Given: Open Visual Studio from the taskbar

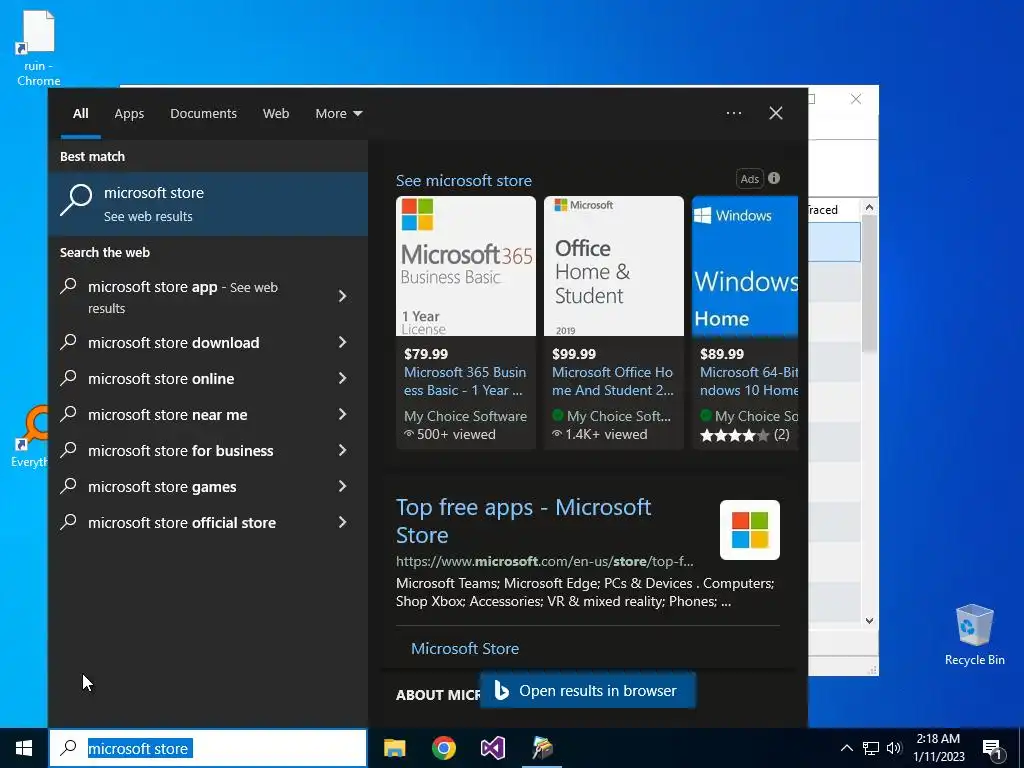Looking at the screenshot, I should click(x=492, y=748).
